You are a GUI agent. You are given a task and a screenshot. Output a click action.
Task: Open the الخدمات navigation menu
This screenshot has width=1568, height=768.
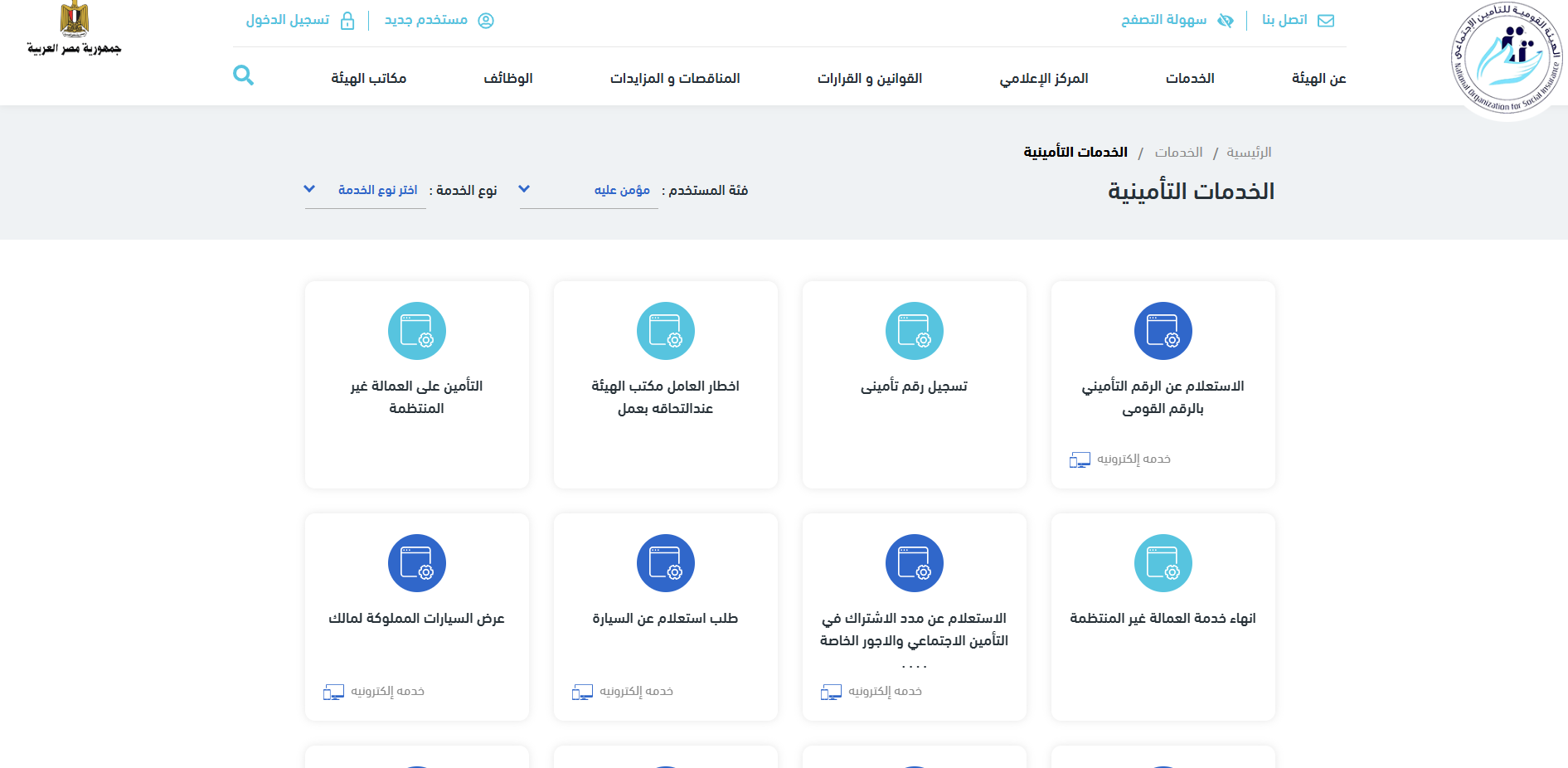tap(1189, 79)
